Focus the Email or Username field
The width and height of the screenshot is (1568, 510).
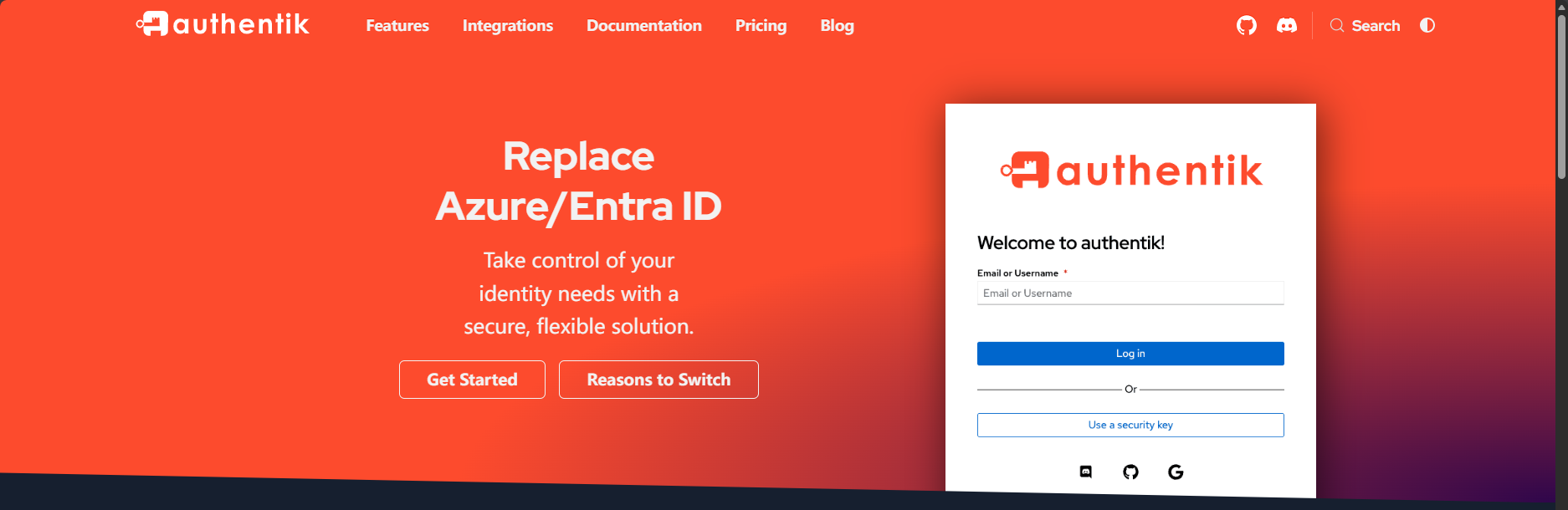(x=1130, y=293)
